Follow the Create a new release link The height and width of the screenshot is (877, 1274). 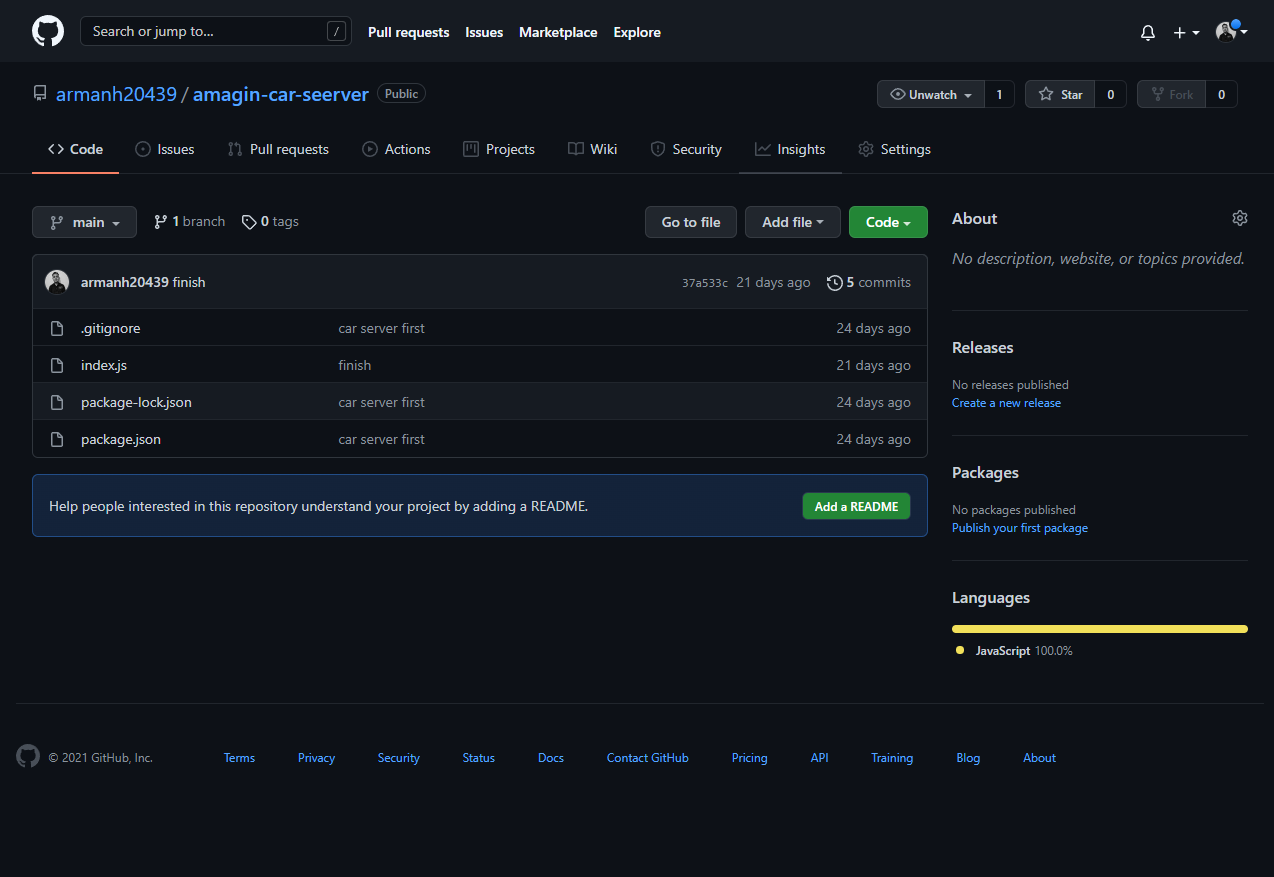point(1006,403)
